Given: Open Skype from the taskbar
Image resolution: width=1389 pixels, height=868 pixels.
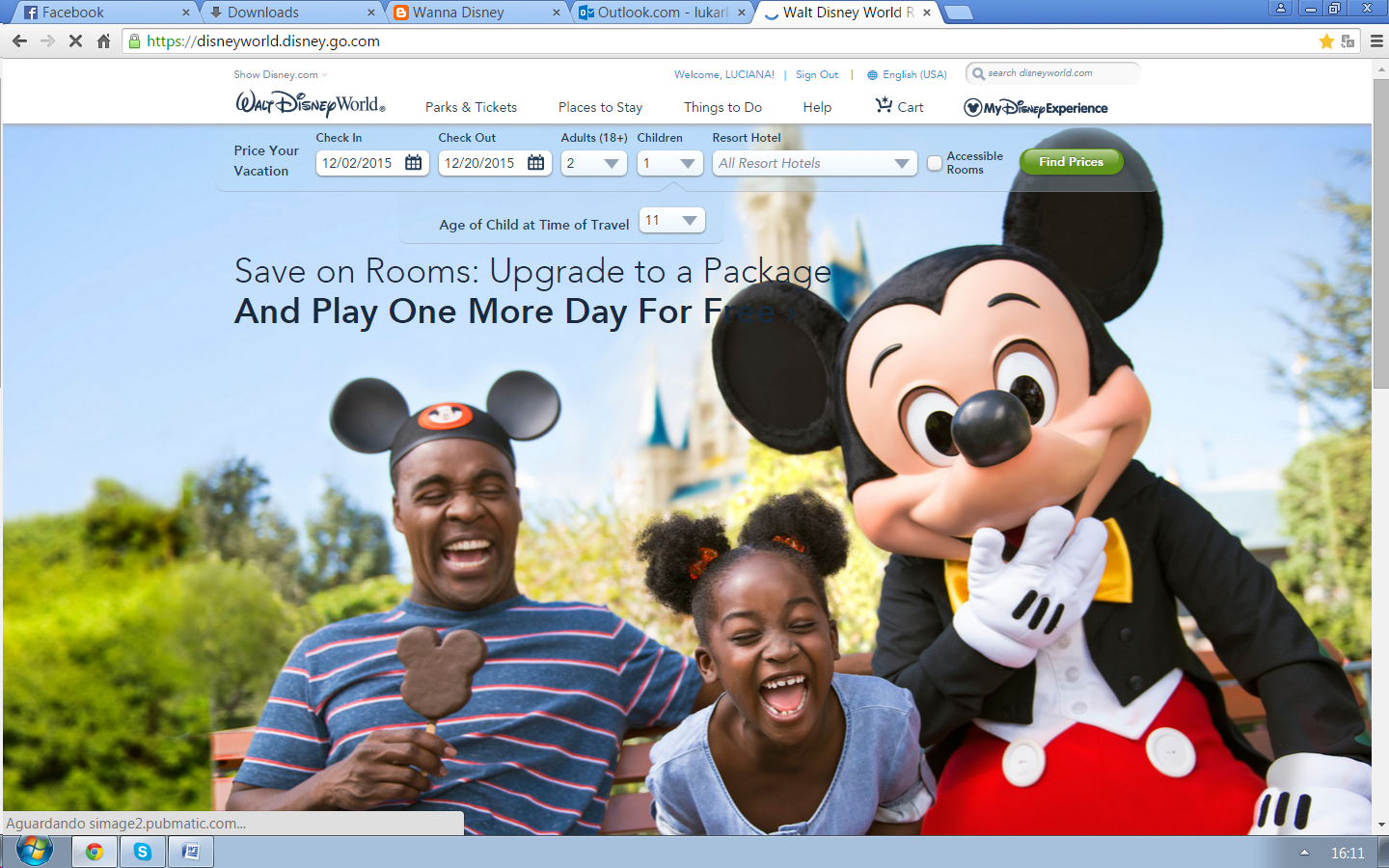Looking at the screenshot, I should pos(143,852).
